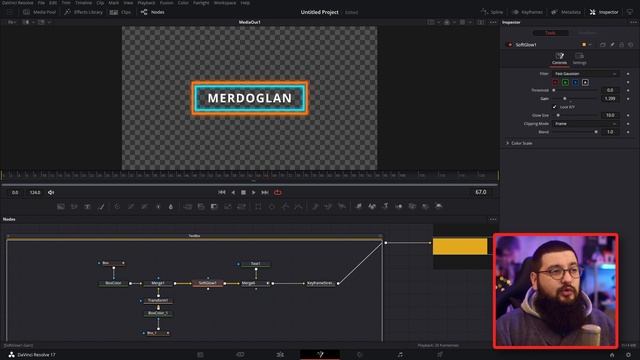
Task: Adjust the Glow Size slider
Action: coord(575,116)
